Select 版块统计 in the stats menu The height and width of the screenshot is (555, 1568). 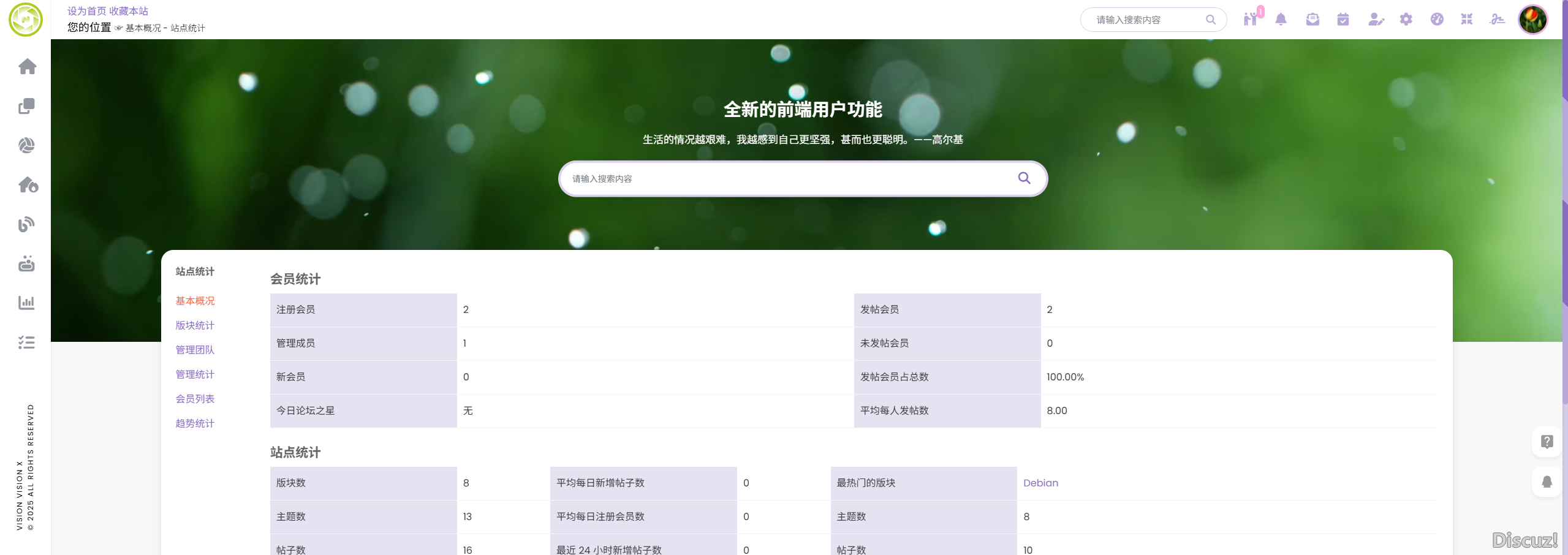[195, 325]
